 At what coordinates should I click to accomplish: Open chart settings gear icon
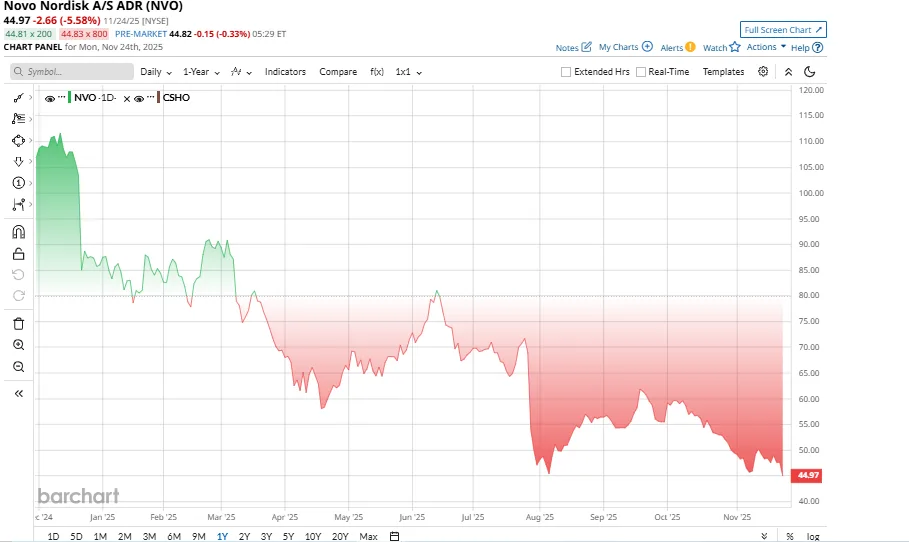[763, 72]
